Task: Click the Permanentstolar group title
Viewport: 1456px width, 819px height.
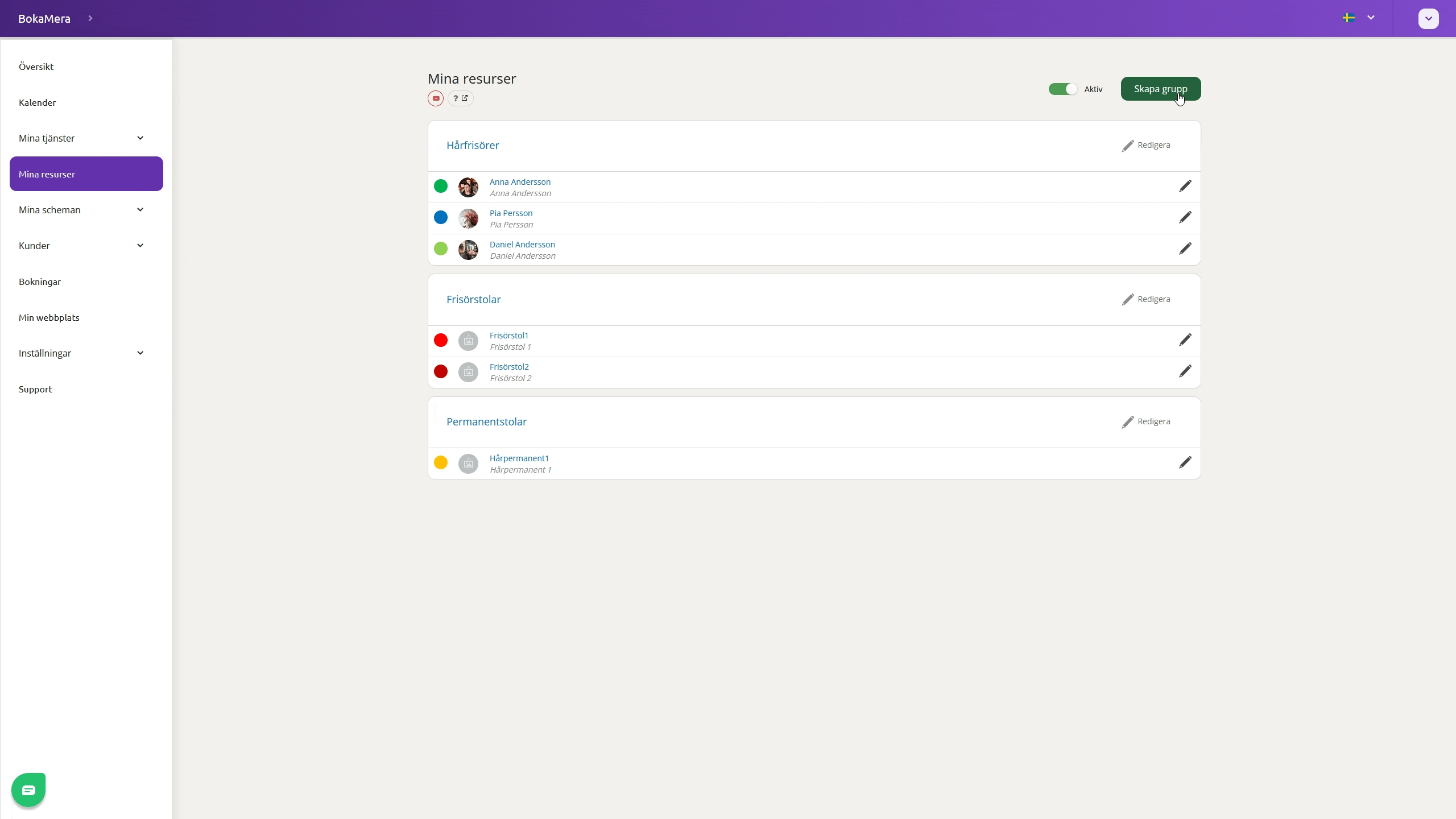Action: pos(486,421)
